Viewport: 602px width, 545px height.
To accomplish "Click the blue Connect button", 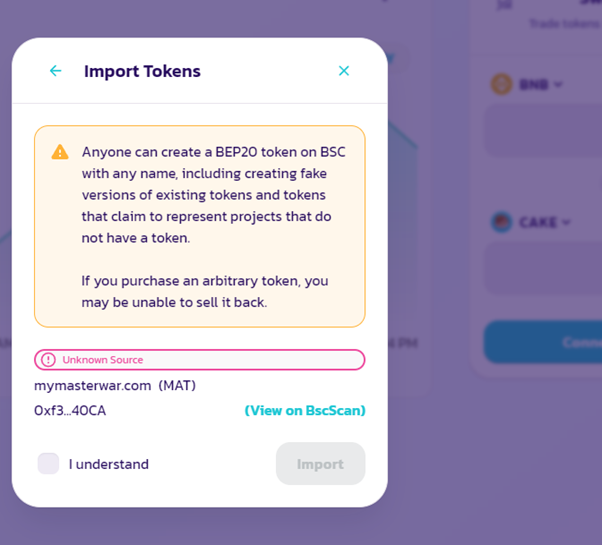I will click(x=543, y=342).
